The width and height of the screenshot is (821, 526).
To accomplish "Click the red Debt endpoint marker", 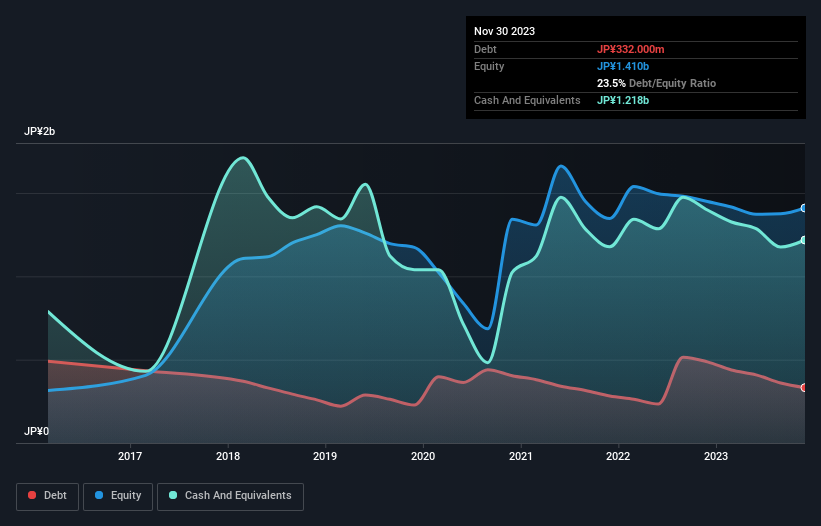I will [x=804, y=388].
